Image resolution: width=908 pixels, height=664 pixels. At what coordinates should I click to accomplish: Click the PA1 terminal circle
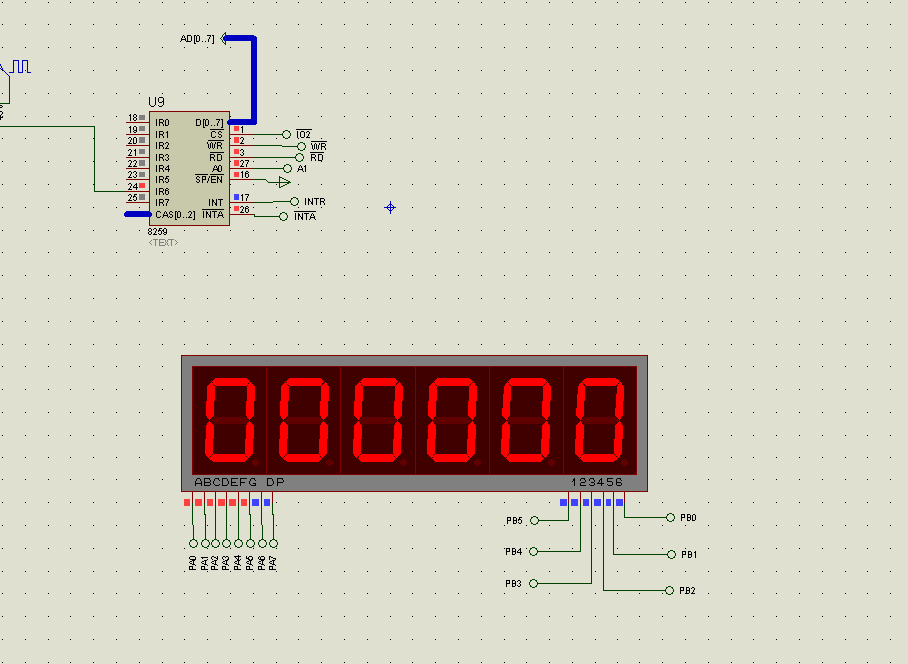(205, 544)
